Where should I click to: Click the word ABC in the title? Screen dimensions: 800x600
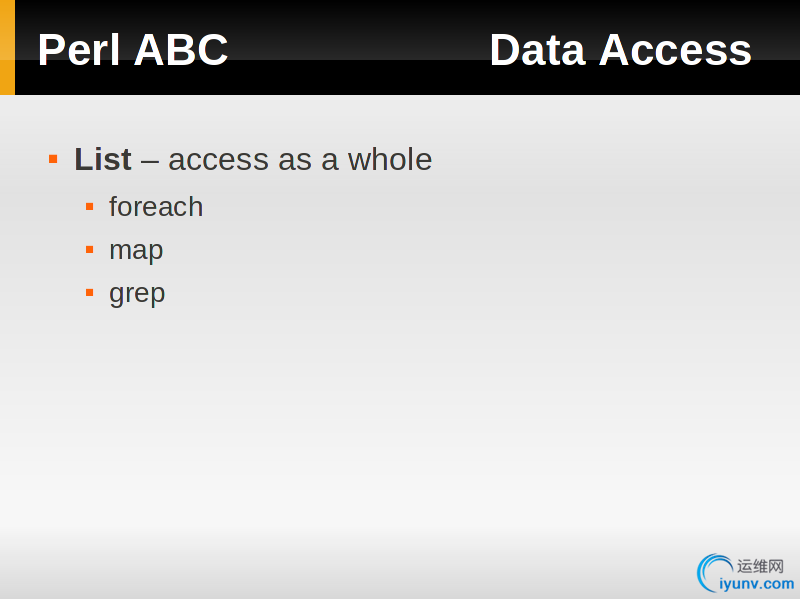(181, 49)
